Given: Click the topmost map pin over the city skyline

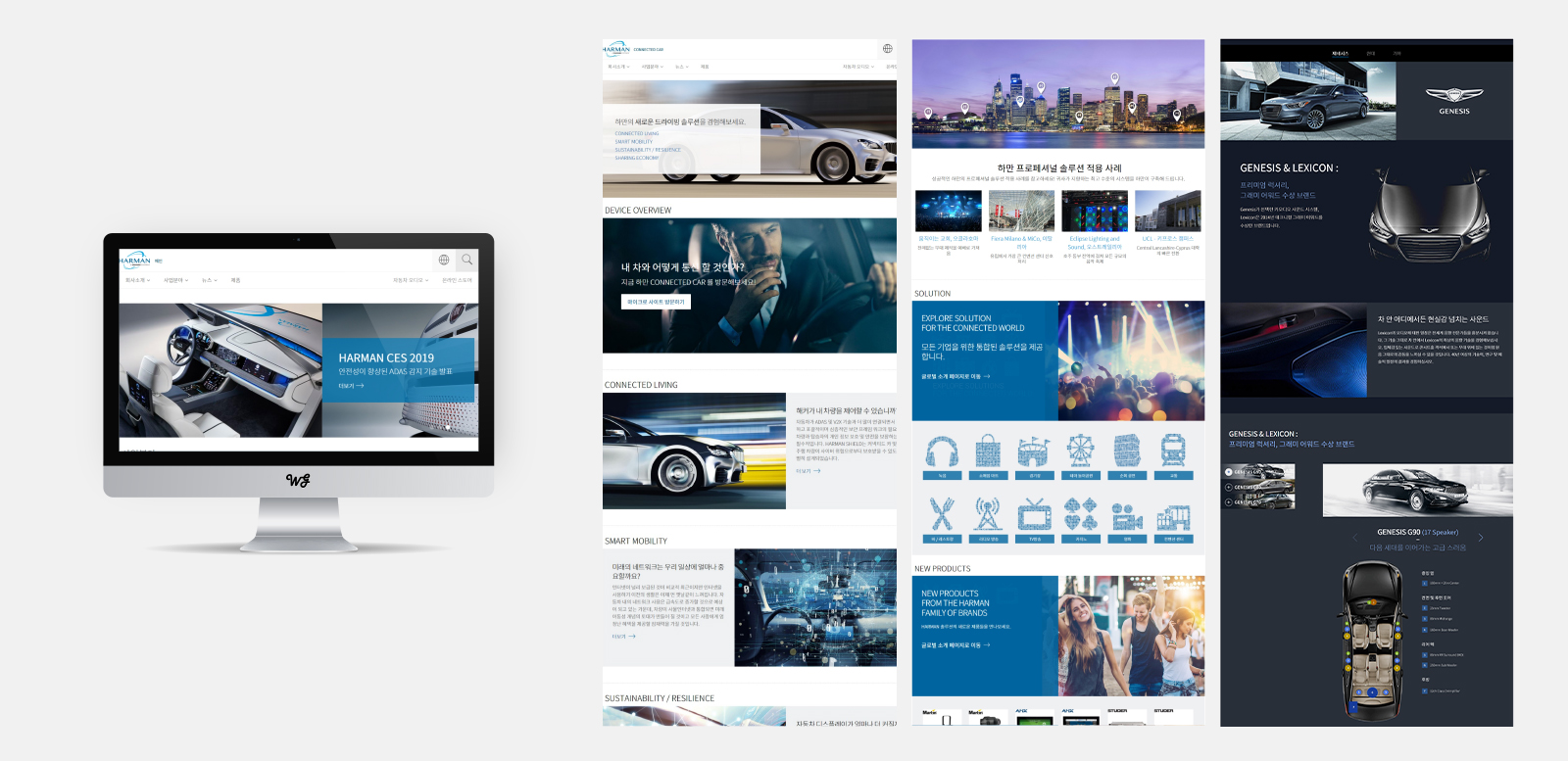Looking at the screenshot, I should click(1114, 78).
